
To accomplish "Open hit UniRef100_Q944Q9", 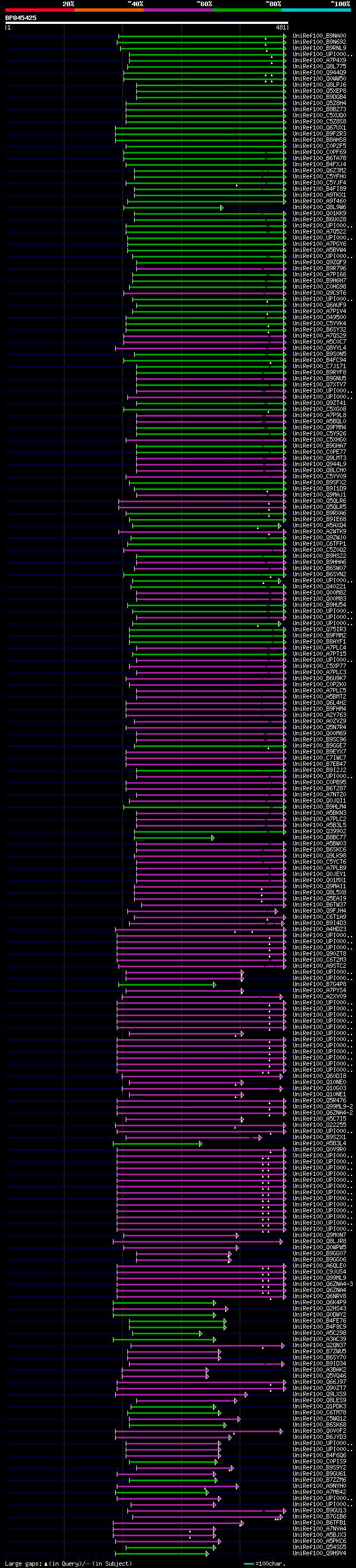I will pyautogui.click(x=319, y=72).
